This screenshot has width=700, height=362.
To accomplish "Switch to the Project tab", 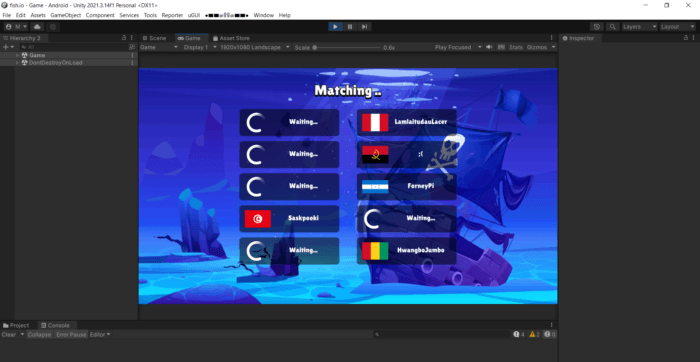I will (16, 325).
